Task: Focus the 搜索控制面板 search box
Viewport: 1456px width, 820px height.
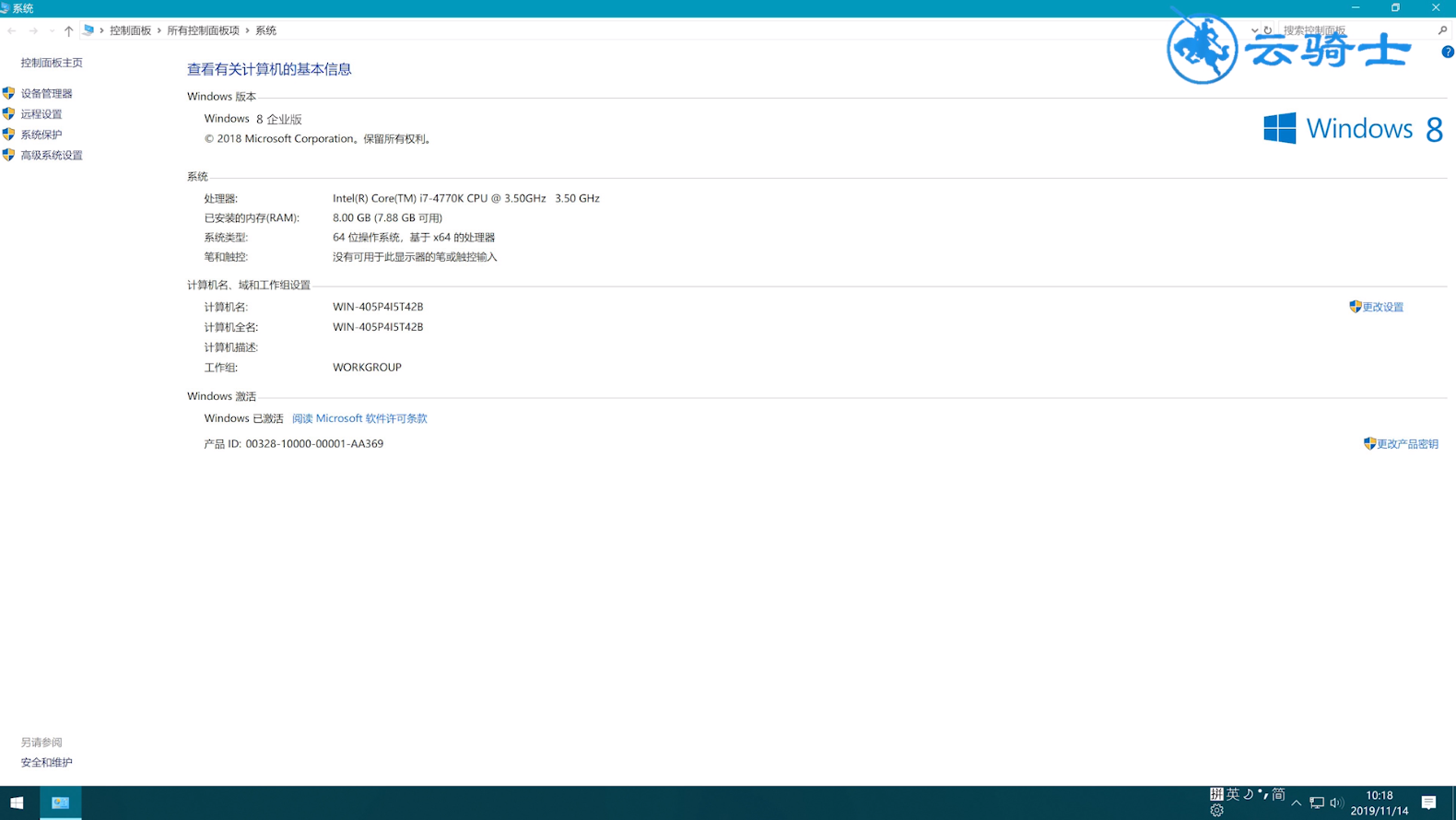Action: (1355, 30)
